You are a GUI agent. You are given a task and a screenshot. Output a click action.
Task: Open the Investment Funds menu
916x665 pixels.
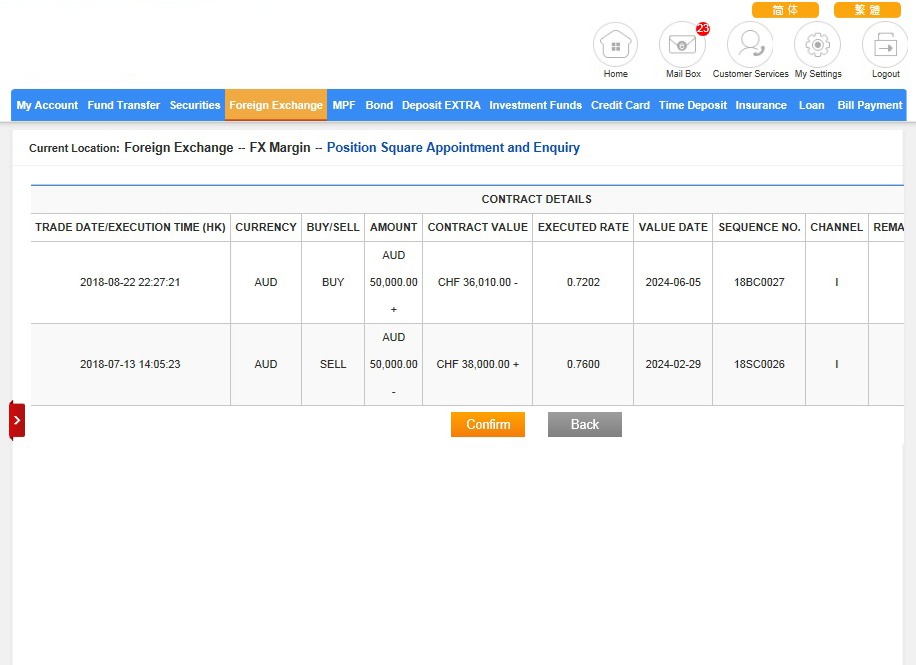535,105
